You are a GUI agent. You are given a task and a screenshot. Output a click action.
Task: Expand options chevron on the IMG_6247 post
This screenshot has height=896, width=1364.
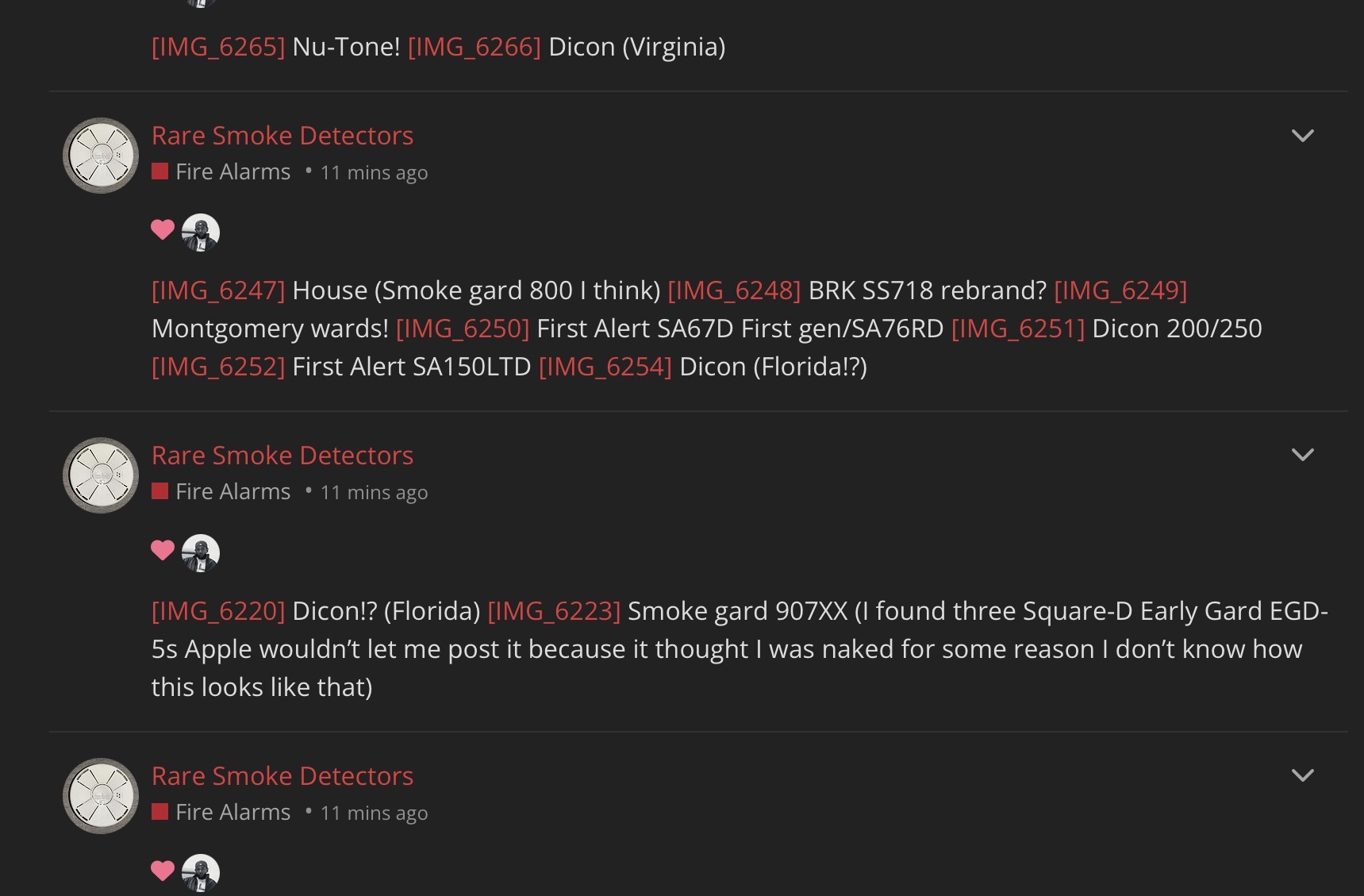pyautogui.click(x=1302, y=136)
